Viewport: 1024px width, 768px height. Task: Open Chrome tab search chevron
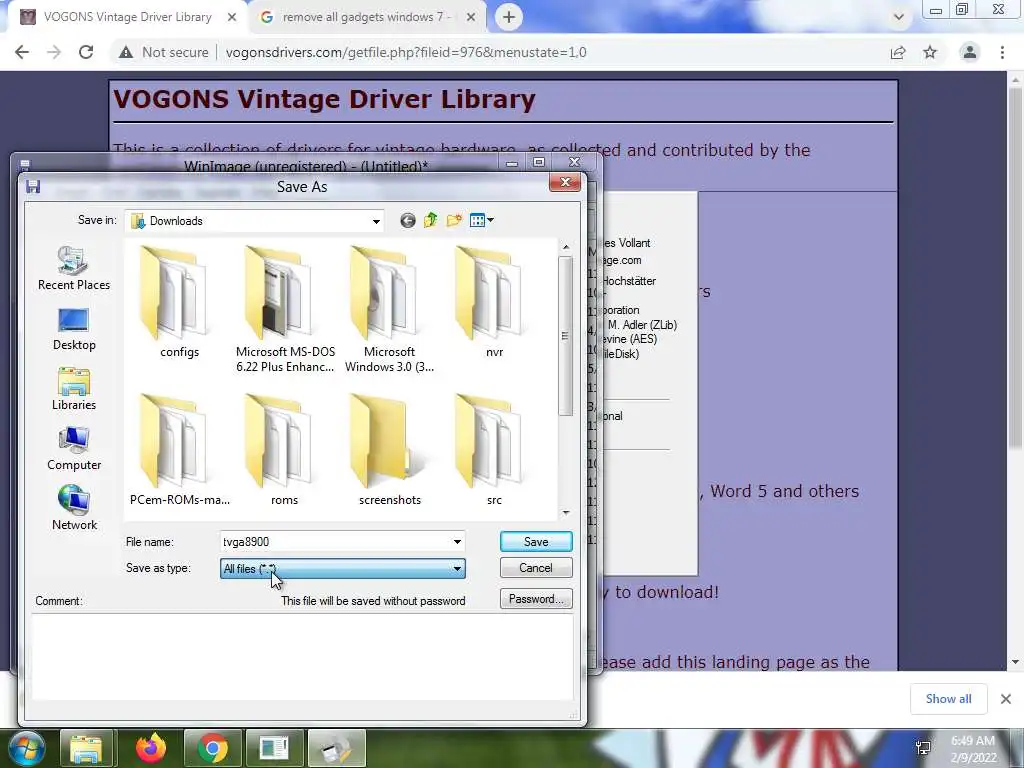(899, 17)
